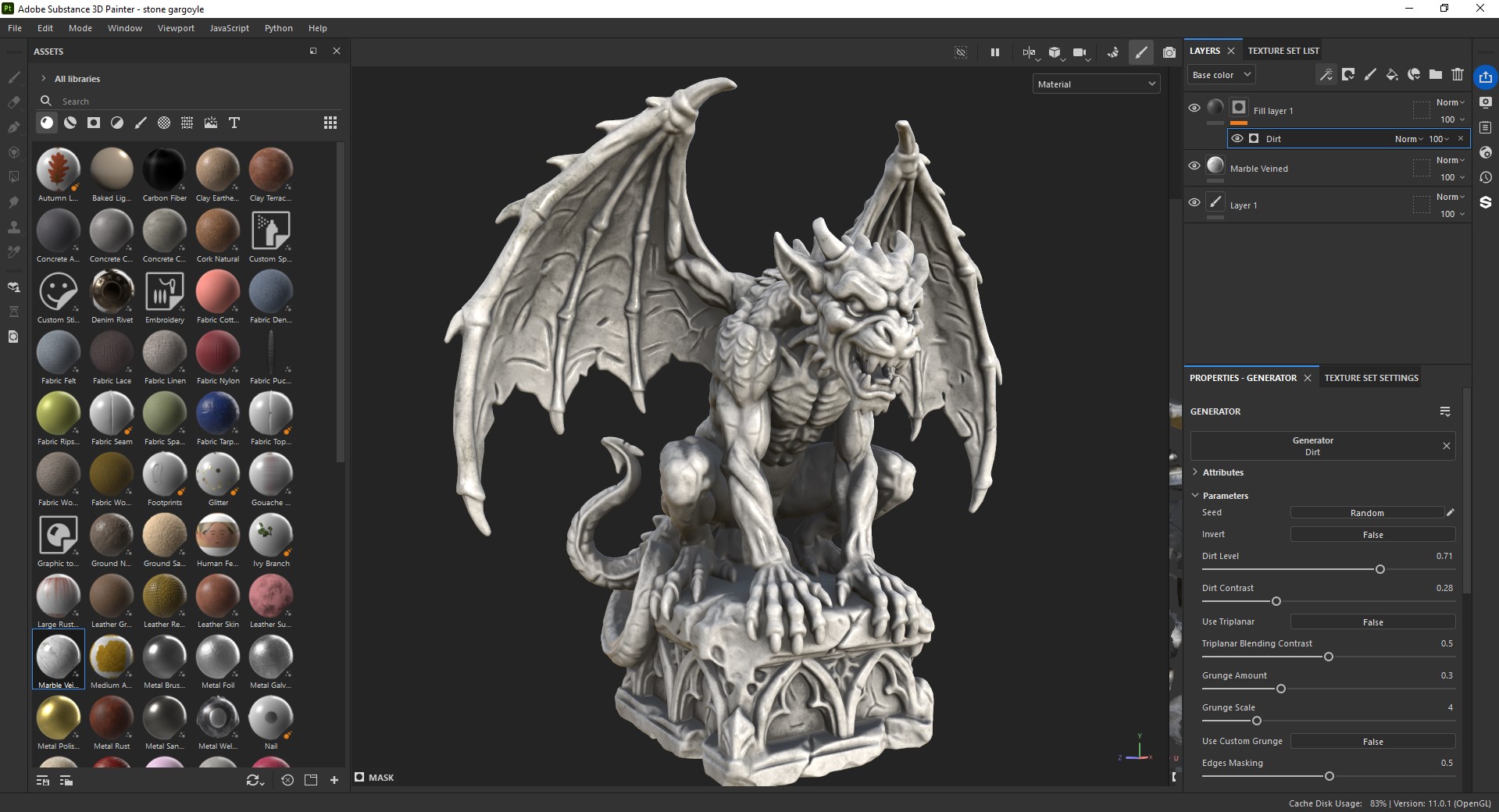Viewport: 1499px width, 812px height.
Task: Hide the Layer 1 paint layer
Action: coord(1194,202)
